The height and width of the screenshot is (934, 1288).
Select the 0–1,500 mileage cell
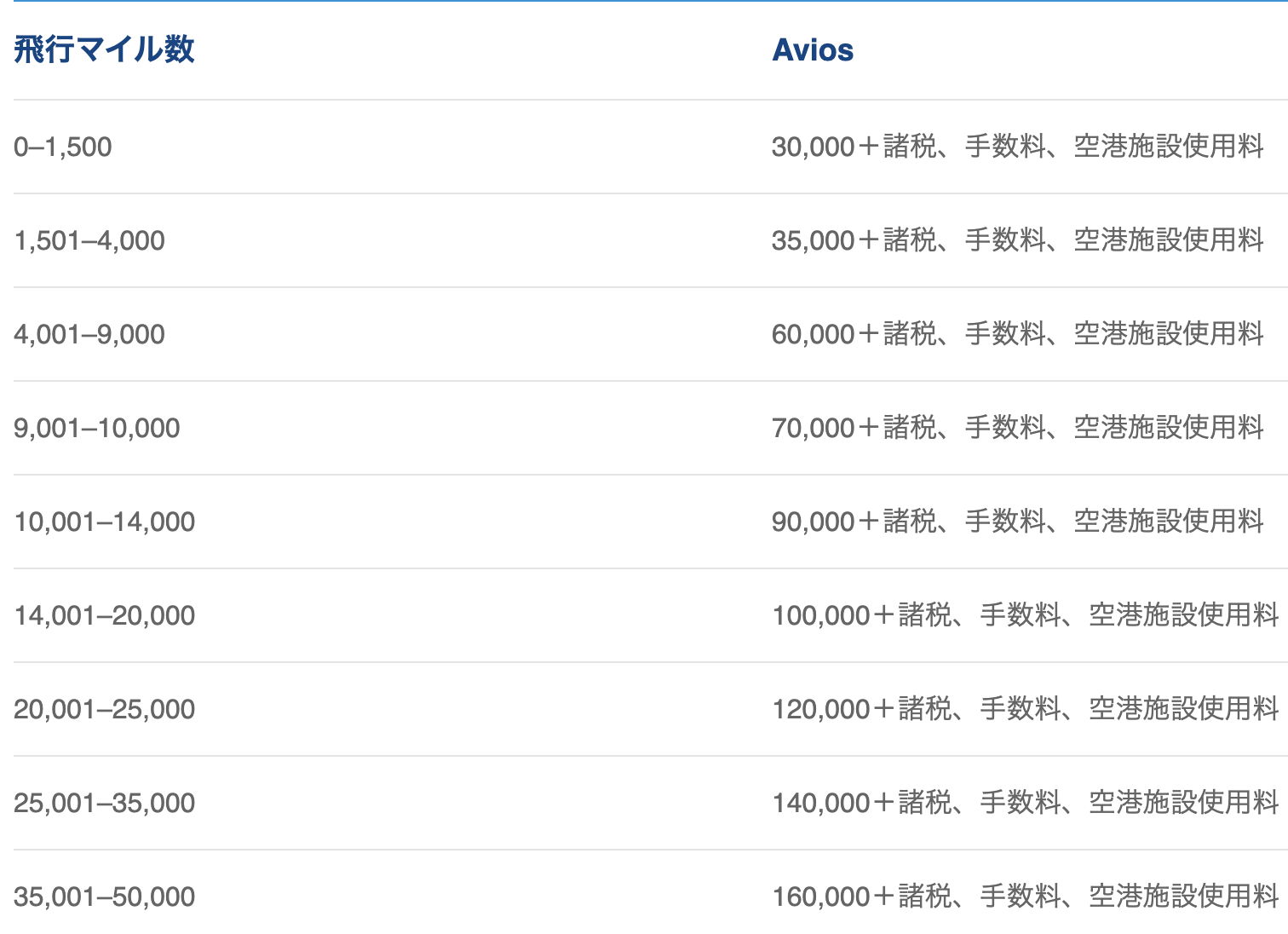[x=63, y=147]
